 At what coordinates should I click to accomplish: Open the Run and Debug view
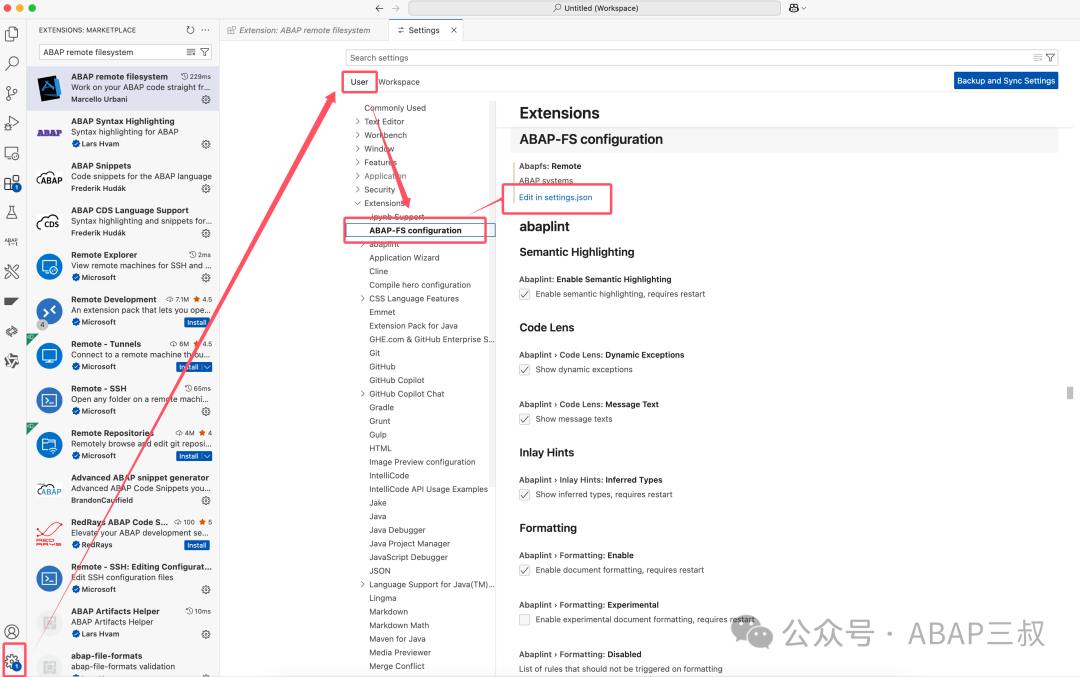[x=12, y=123]
